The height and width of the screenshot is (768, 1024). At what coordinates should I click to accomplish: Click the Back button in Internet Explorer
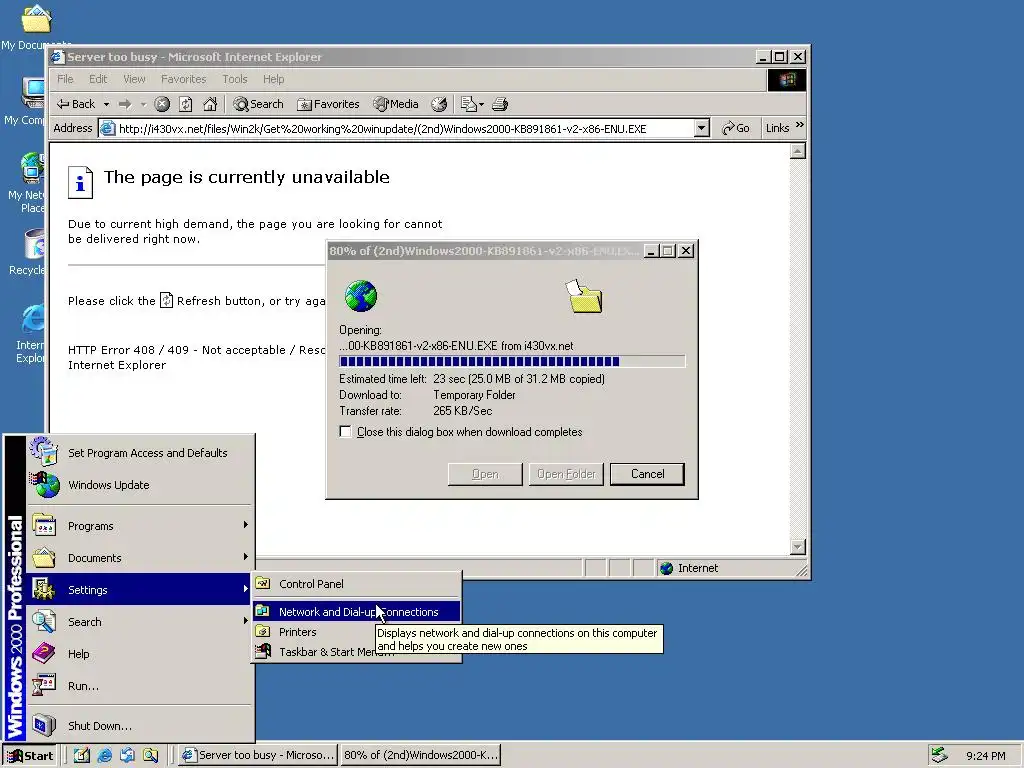pyautogui.click(x=76, y=104)
